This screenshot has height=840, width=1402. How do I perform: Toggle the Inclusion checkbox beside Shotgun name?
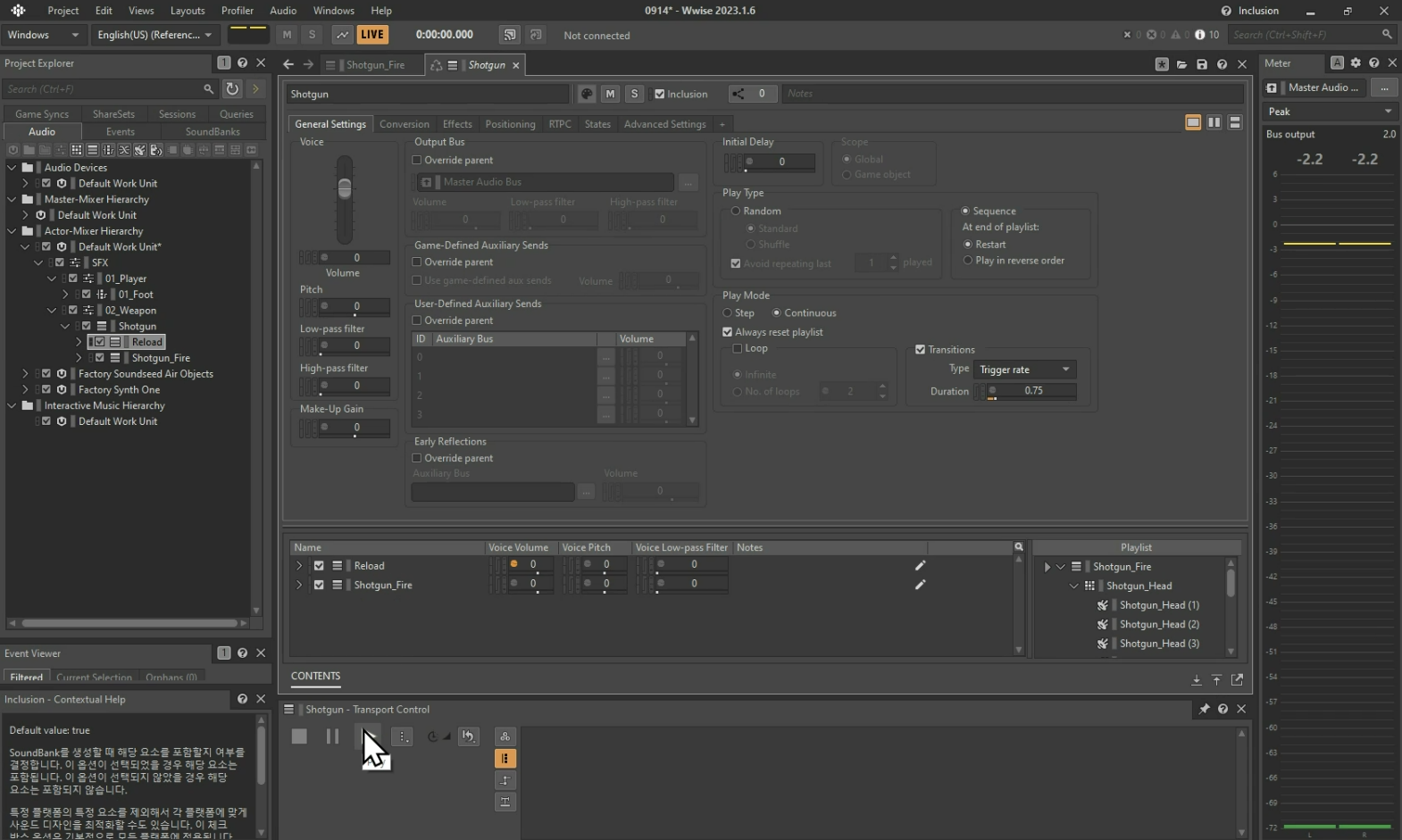[660, 94]
